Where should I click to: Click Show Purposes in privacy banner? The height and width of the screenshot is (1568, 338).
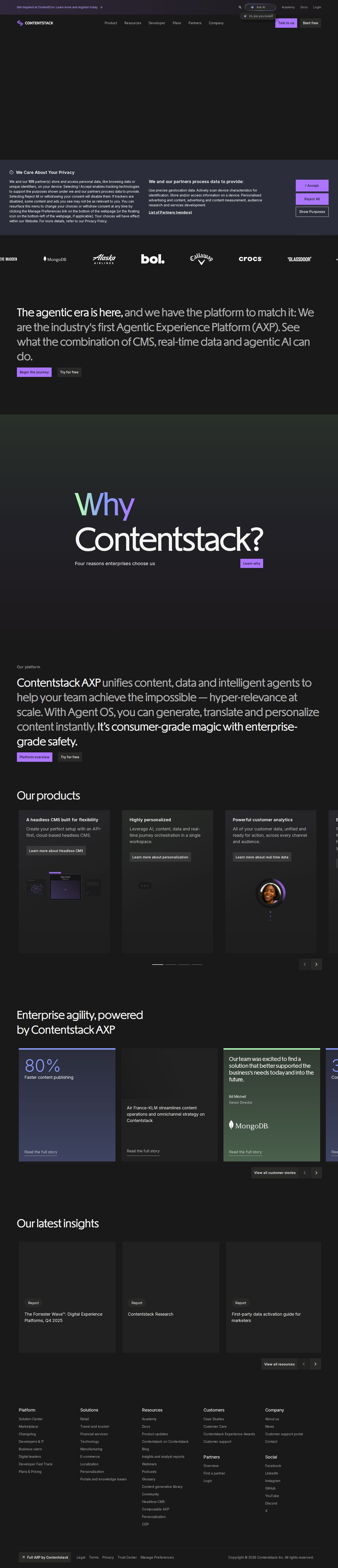pos(312,212)
